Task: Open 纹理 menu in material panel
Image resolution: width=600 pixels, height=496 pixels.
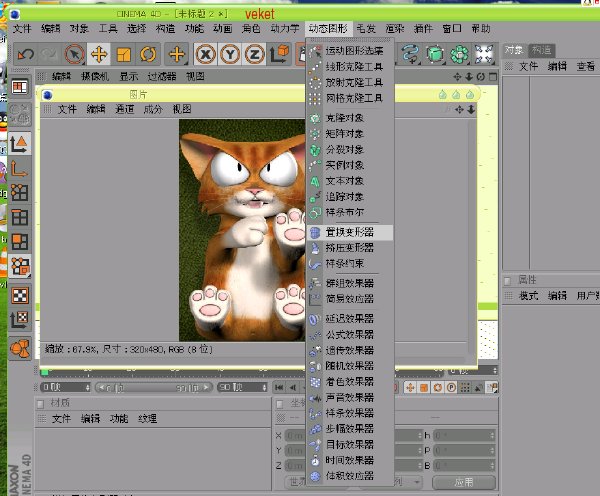Action: coord(147,418)
